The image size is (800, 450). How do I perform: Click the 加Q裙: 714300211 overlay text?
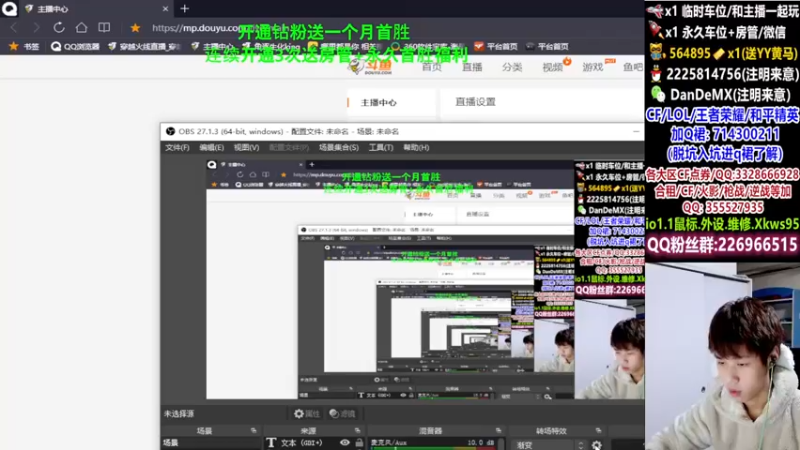pyautogui.click(x=724, y=134)
